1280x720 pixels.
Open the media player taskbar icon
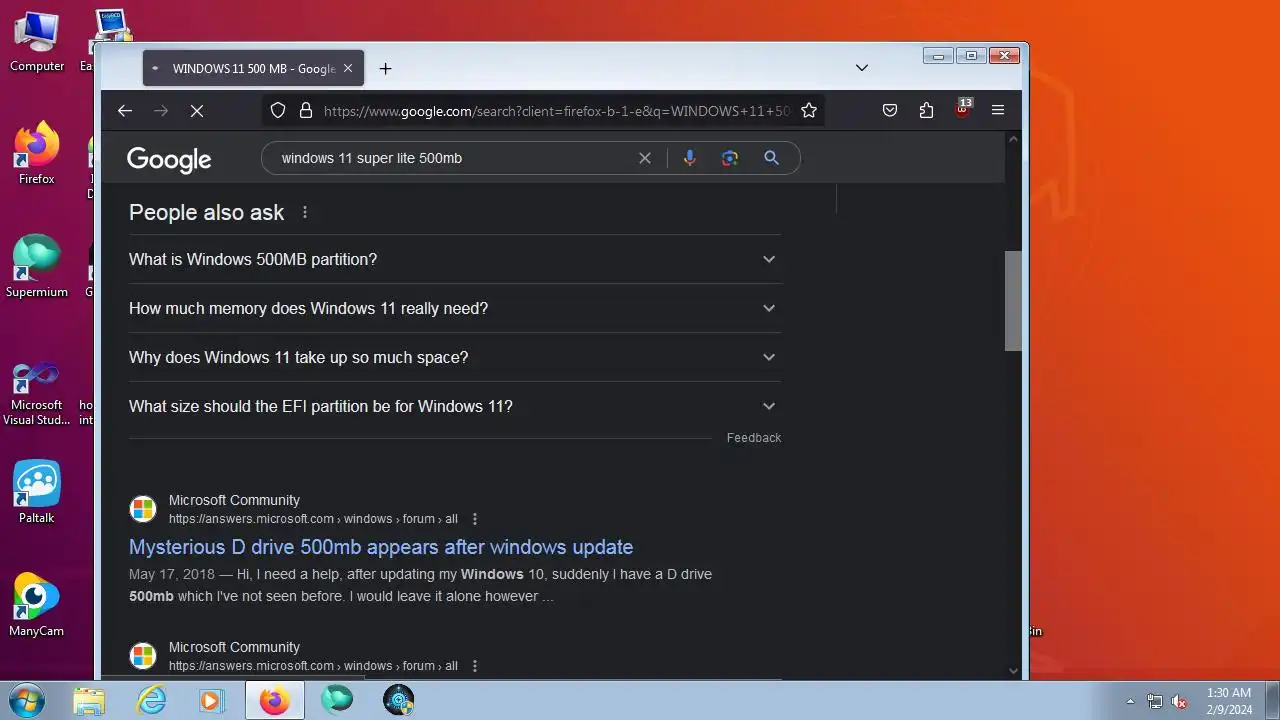pos(211,701)
